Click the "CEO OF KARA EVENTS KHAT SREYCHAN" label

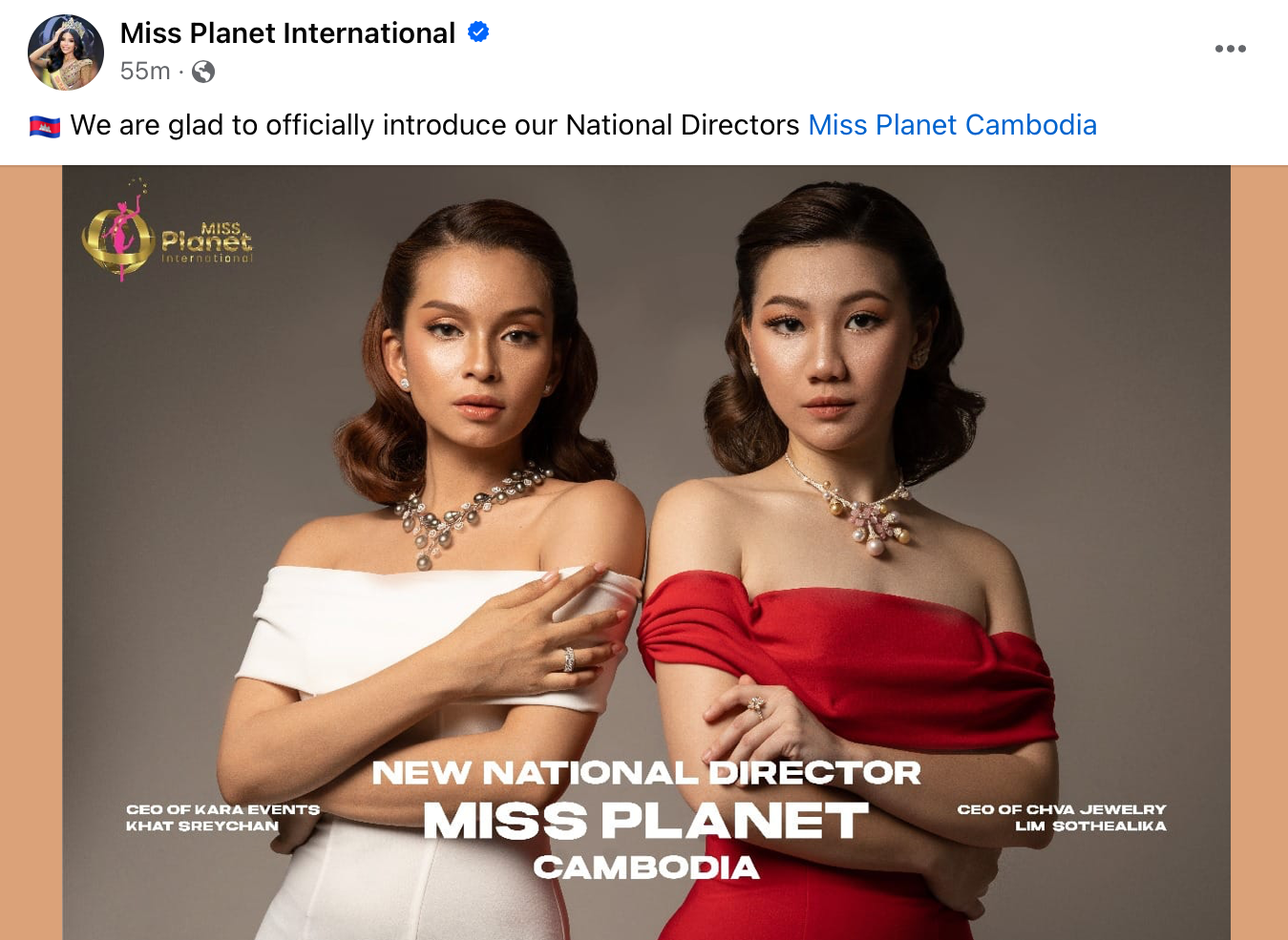[222, 818]
